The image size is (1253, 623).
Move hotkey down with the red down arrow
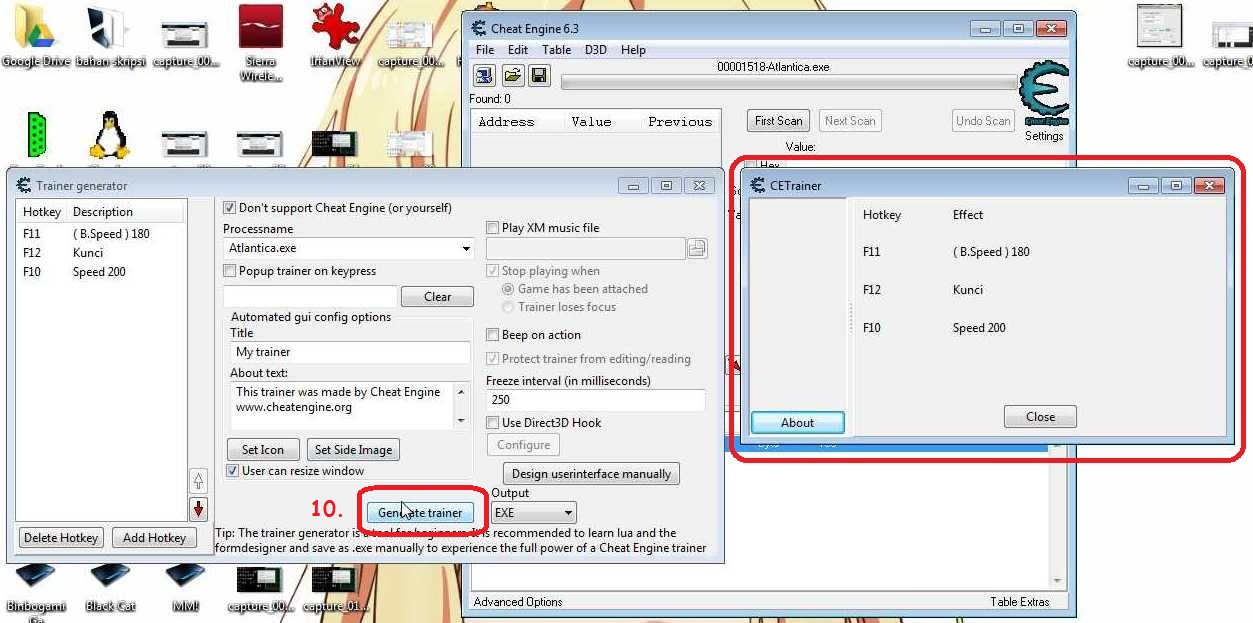point(198,508)
